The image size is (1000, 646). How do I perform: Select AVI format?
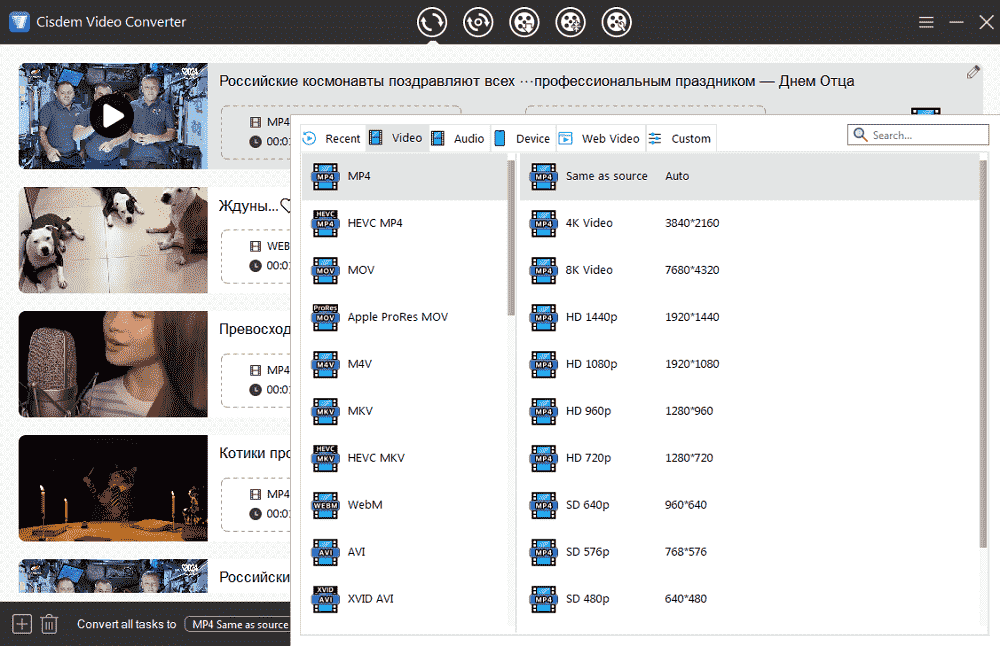click(x=404, y=552)
